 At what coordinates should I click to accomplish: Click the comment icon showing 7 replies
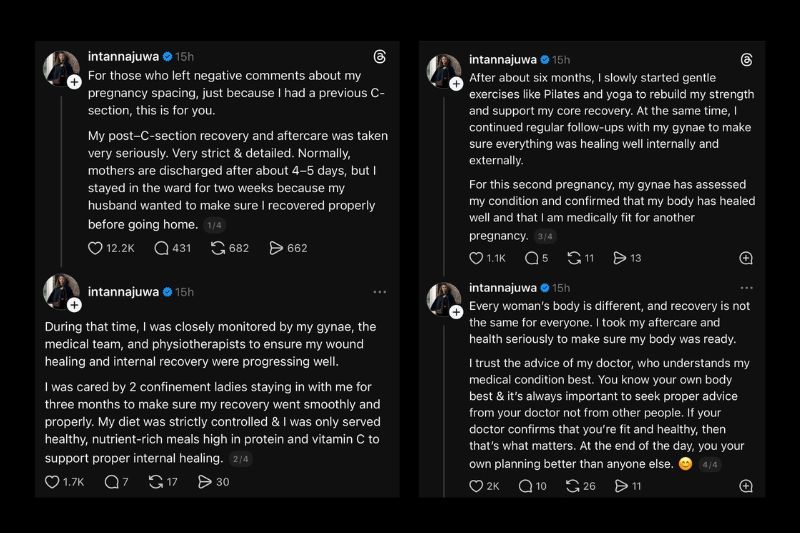[111, 482]
